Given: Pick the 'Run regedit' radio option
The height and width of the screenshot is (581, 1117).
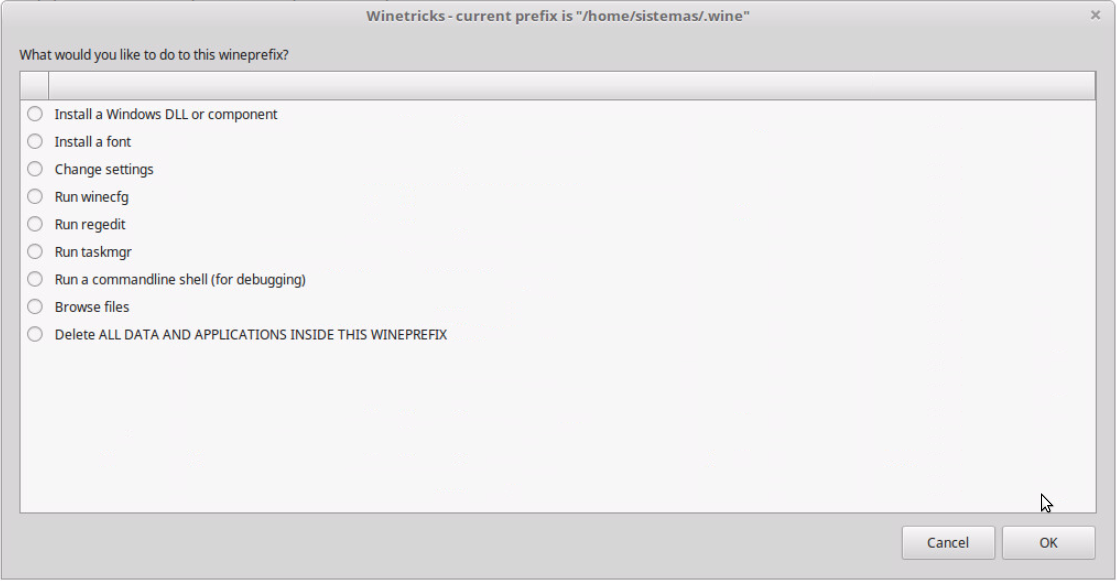Looking at the screenshot, I should pyautogui.click(x=35, y=224).
